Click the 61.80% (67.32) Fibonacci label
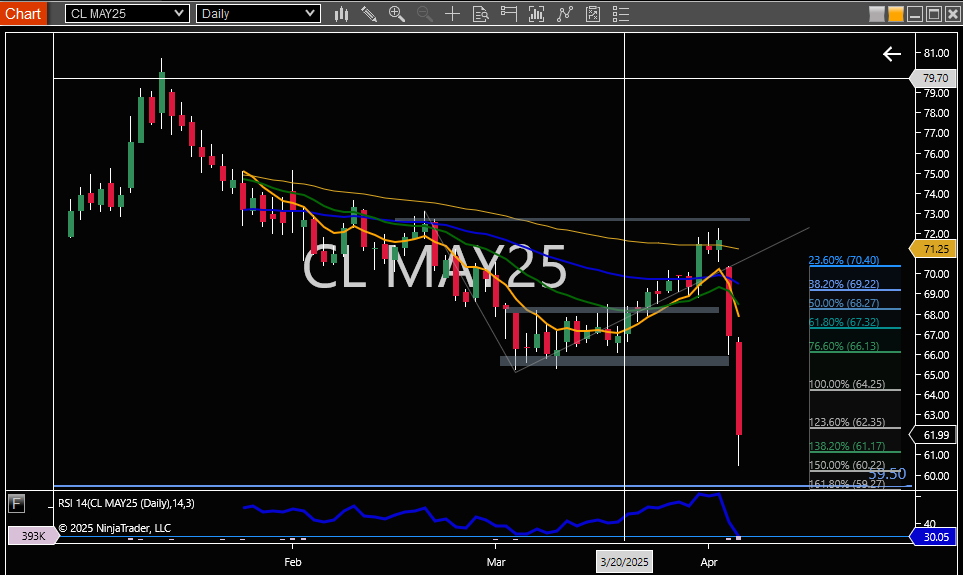 click(x=844, y=322)
